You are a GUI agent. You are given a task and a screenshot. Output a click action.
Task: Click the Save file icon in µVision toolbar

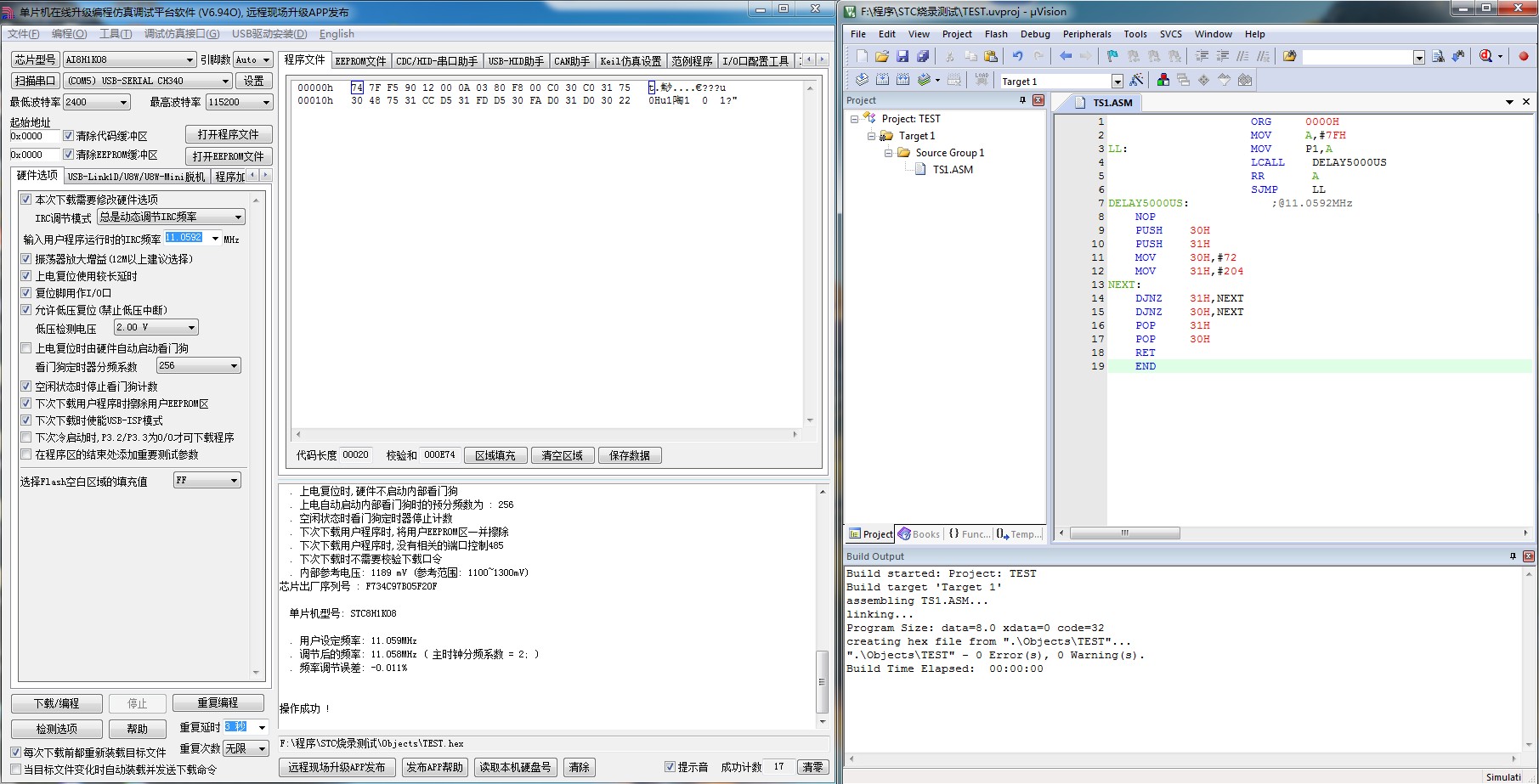902,56
